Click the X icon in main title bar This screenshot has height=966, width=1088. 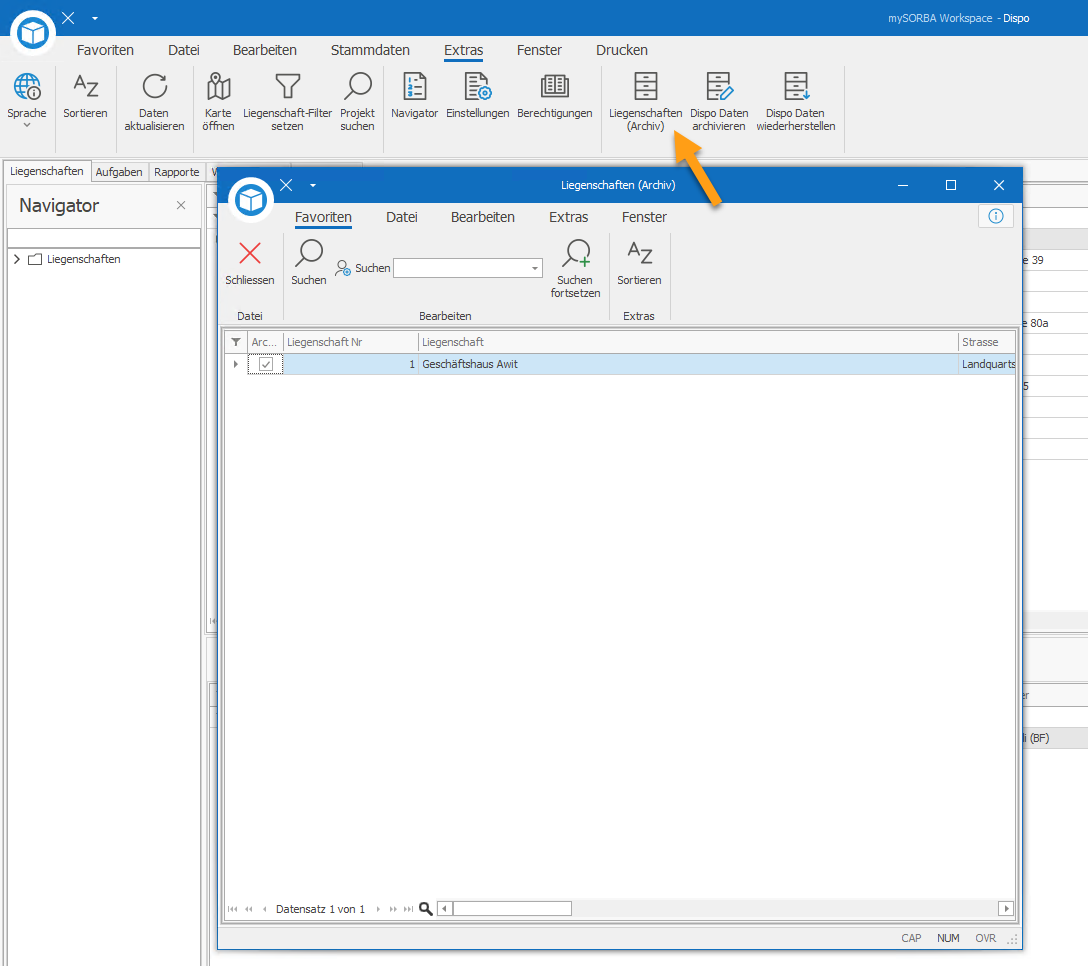tap(68, 18)
